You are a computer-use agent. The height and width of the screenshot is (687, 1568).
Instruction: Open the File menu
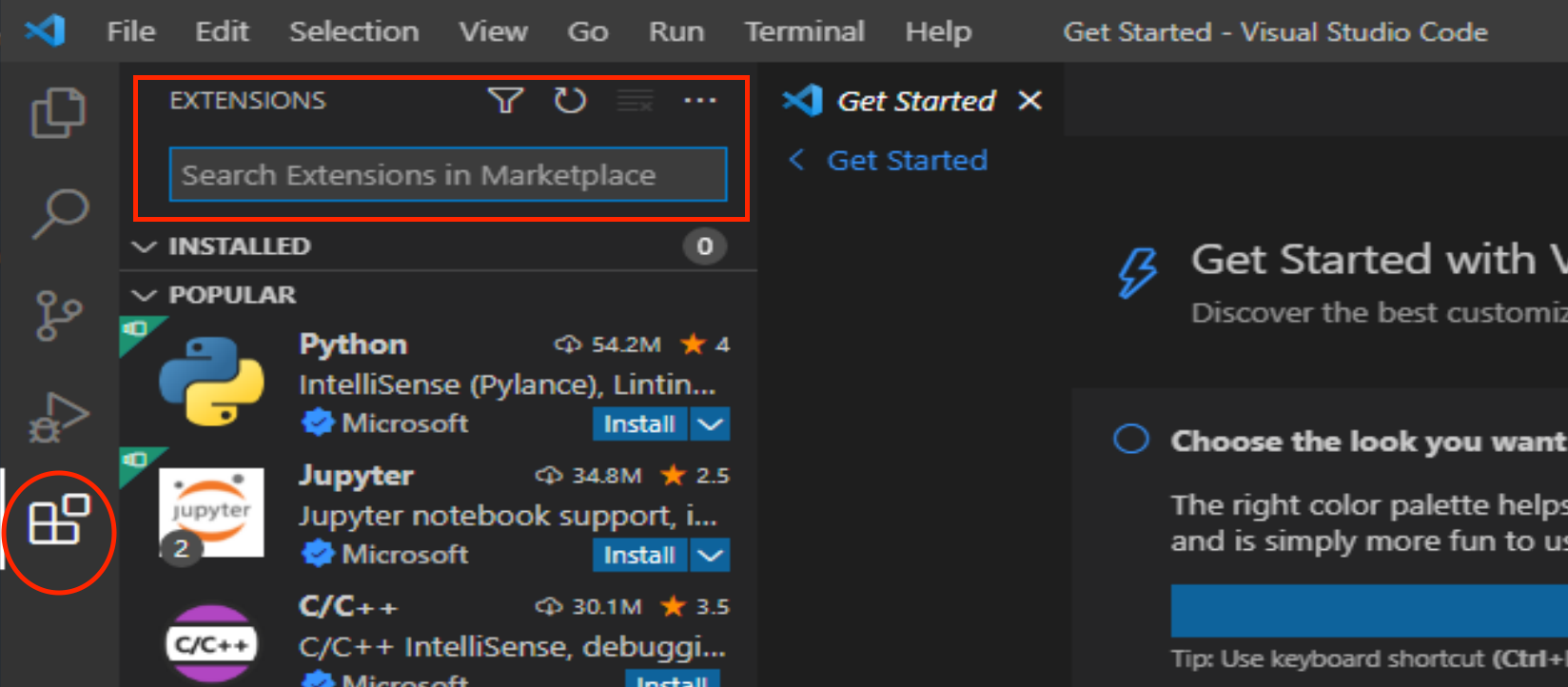pyautogui.click(x=131, y=31)
